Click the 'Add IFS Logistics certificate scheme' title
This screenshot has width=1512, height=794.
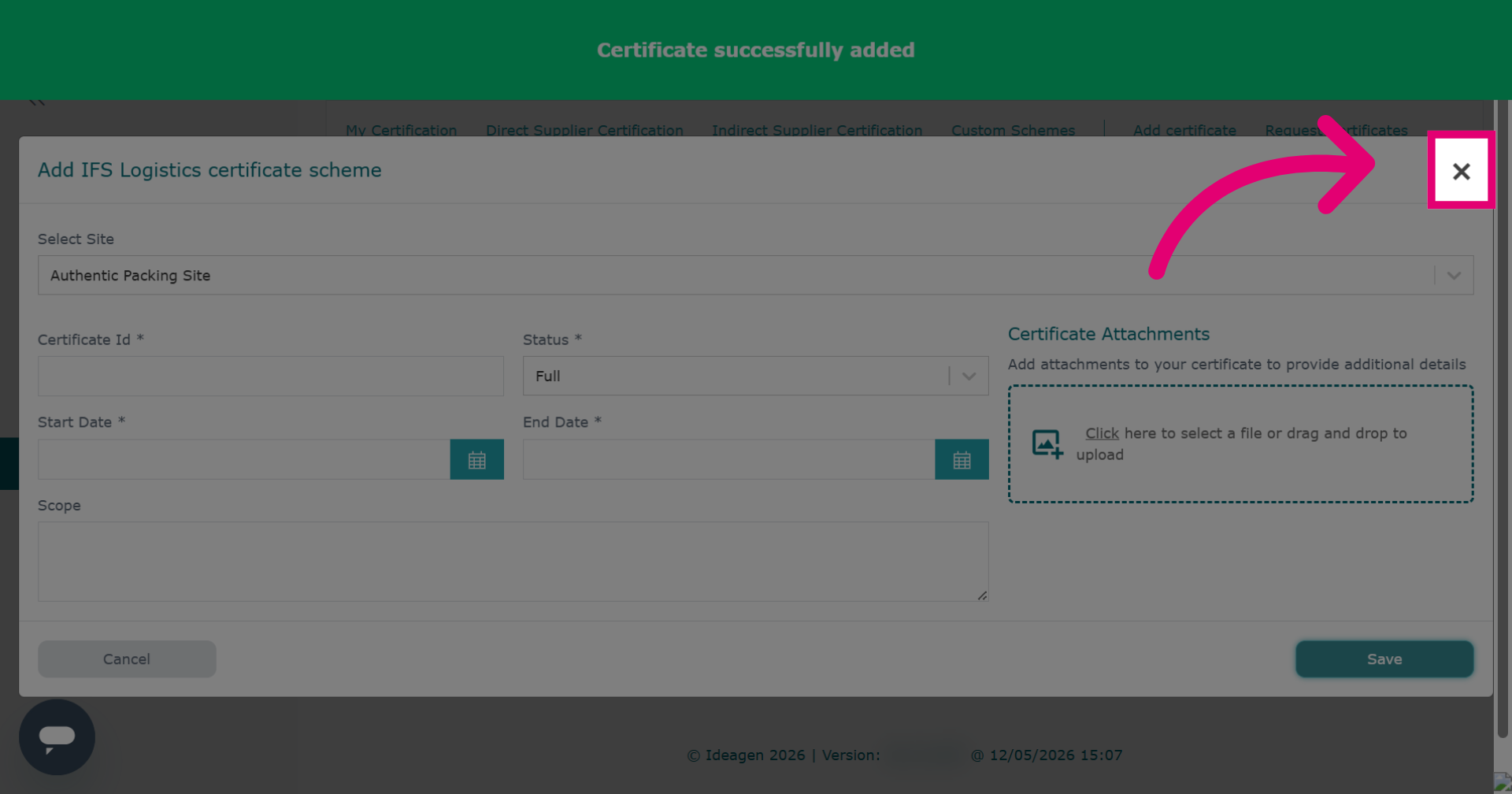[209, 170]
